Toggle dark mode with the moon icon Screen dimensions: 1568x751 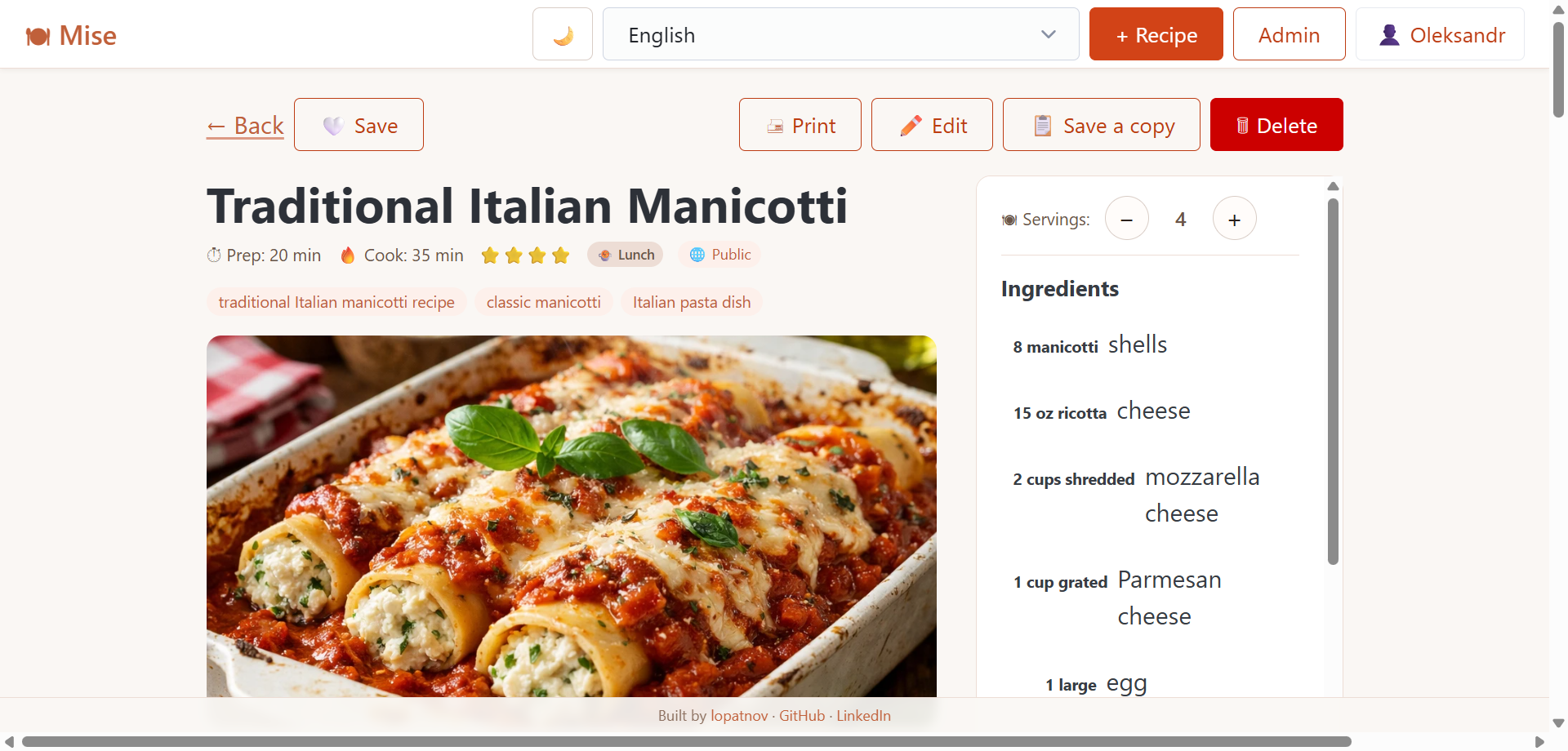562,33
